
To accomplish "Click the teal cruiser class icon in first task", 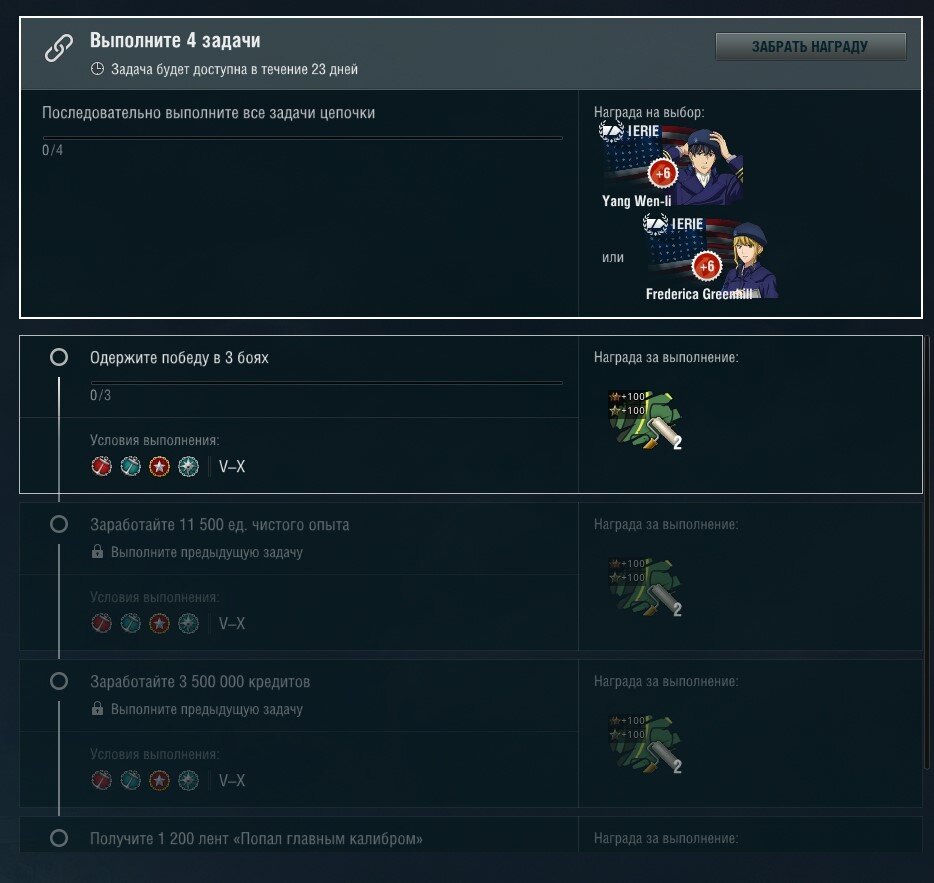I will (x=130, y=466).
